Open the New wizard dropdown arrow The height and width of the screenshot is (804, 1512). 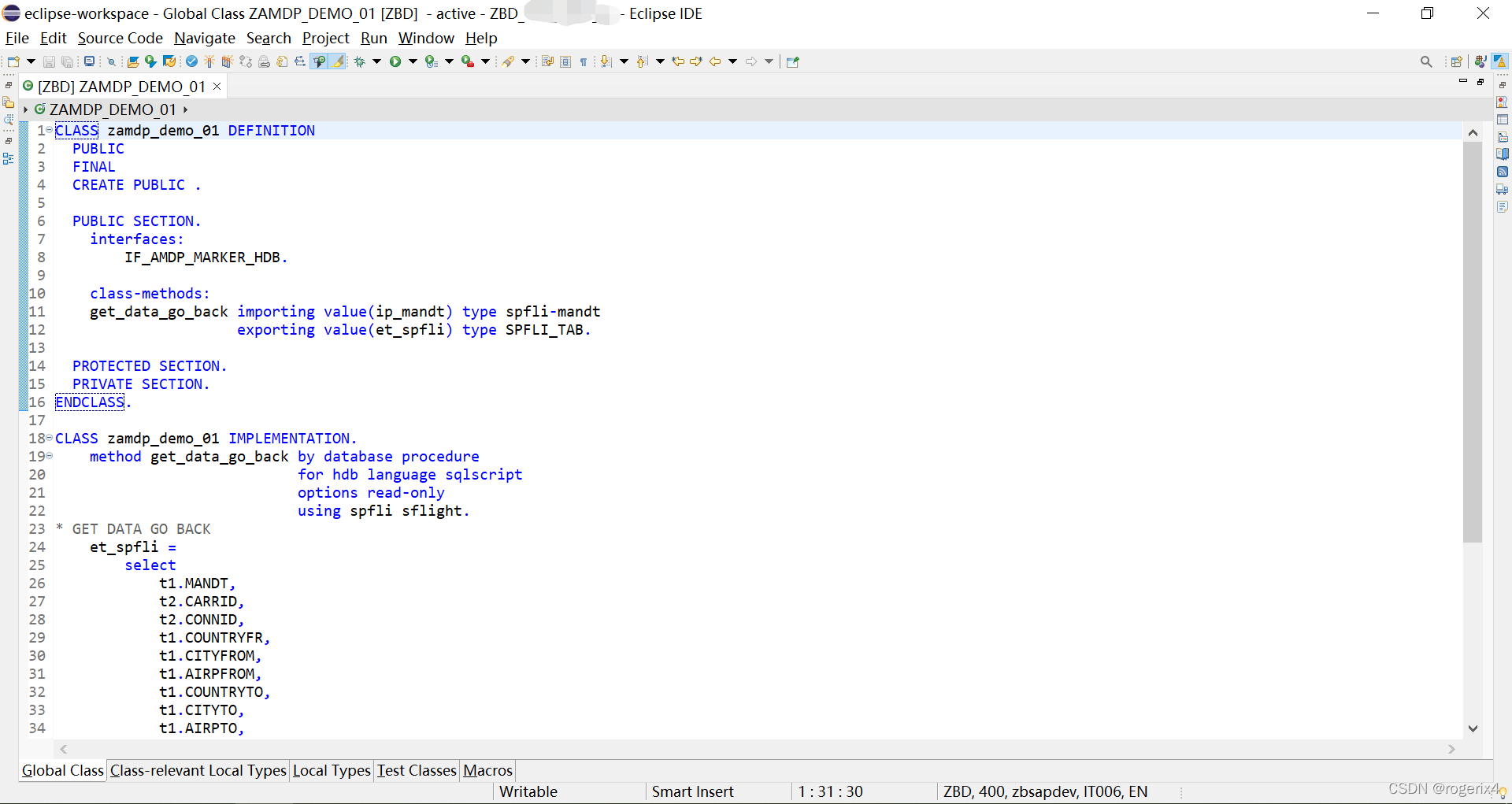point(30,61)
